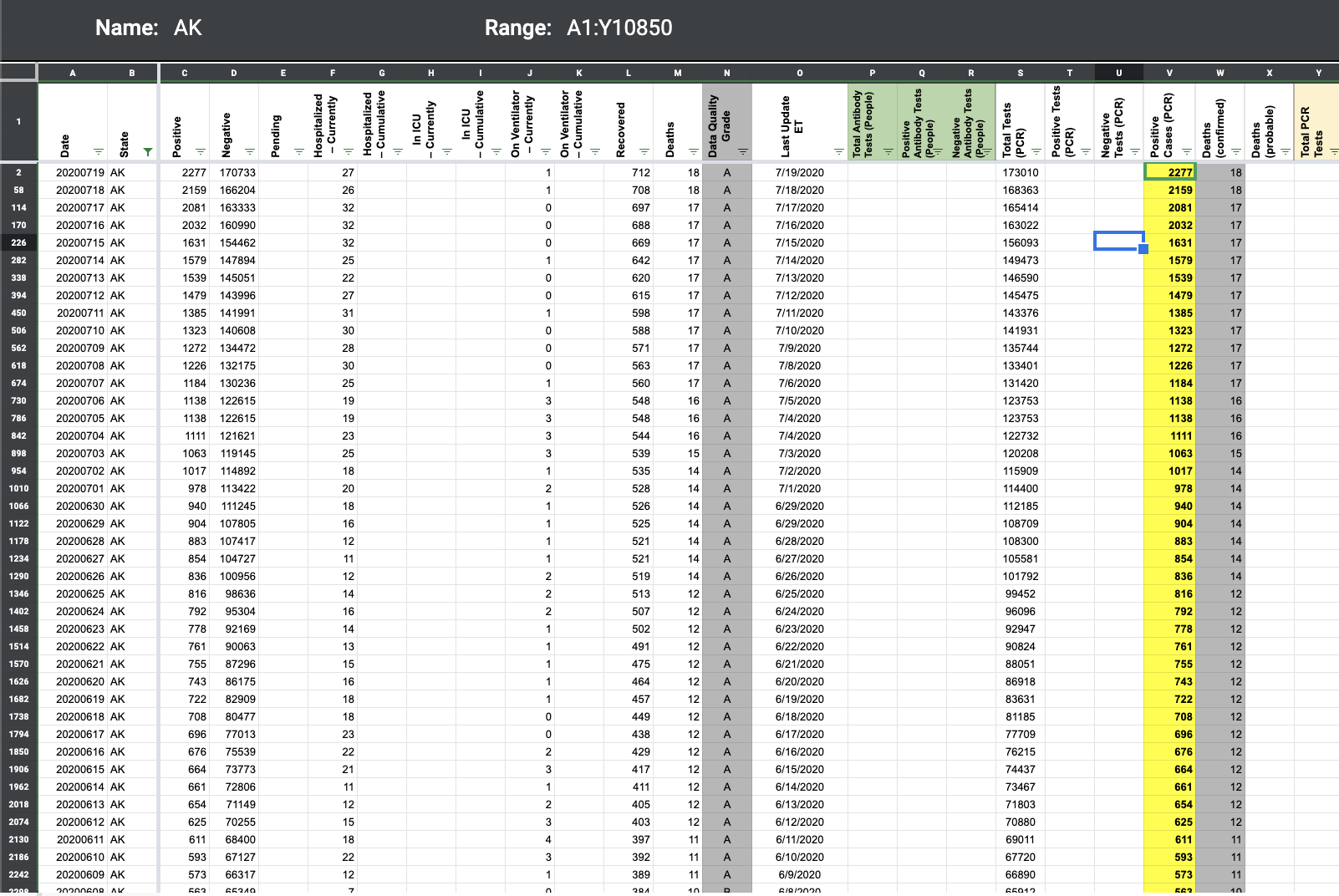
Task: Select the highlighted row number 226
Action: point(18,242)
